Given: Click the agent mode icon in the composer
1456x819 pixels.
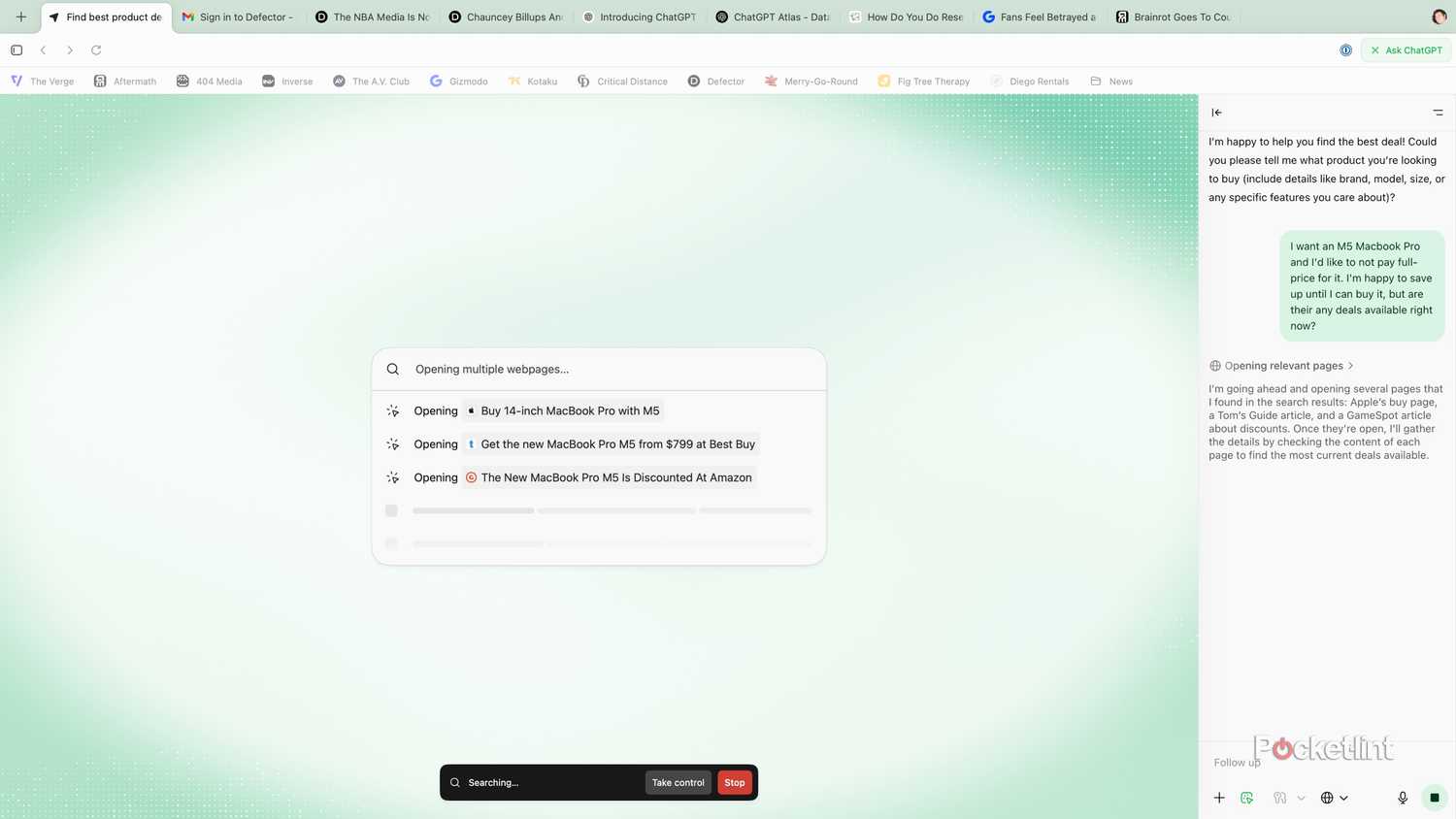Looking at the screenshot, I should [1246, 798].
